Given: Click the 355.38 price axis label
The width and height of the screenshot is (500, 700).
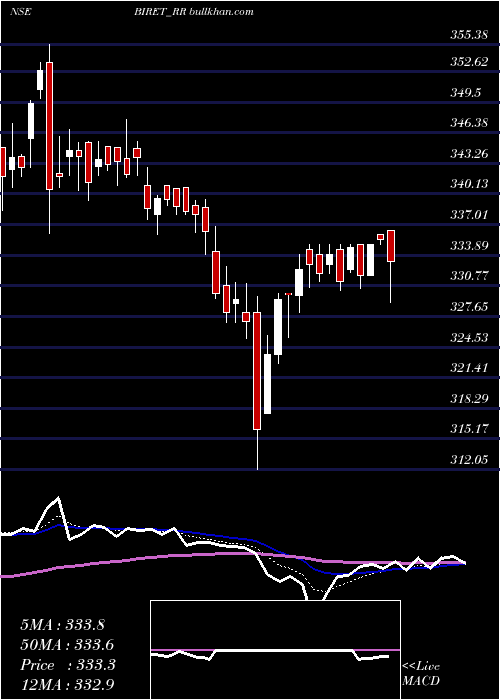Looking at the screenshot, I should point(468,34).
